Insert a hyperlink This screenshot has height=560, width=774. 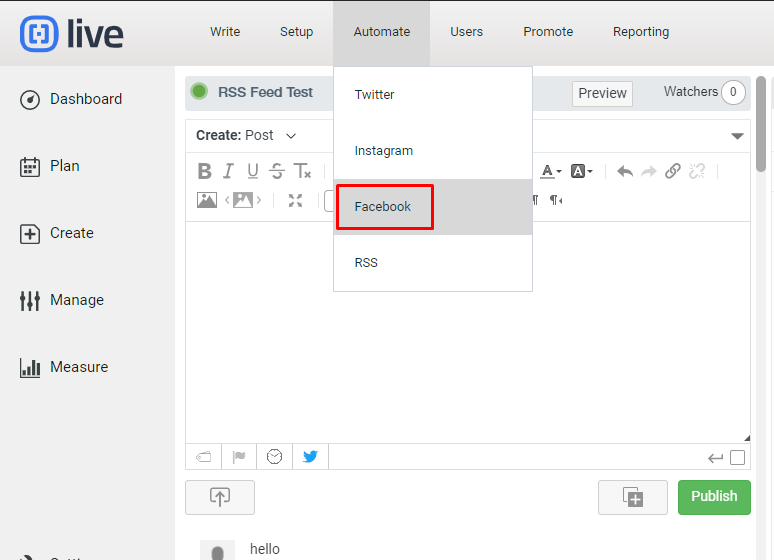coord(673,171)
